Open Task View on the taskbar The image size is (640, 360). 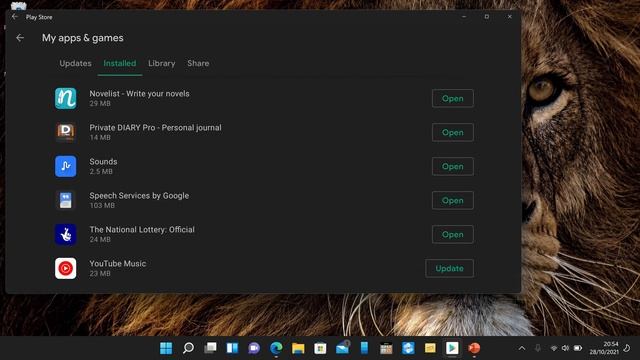point(210,348)
